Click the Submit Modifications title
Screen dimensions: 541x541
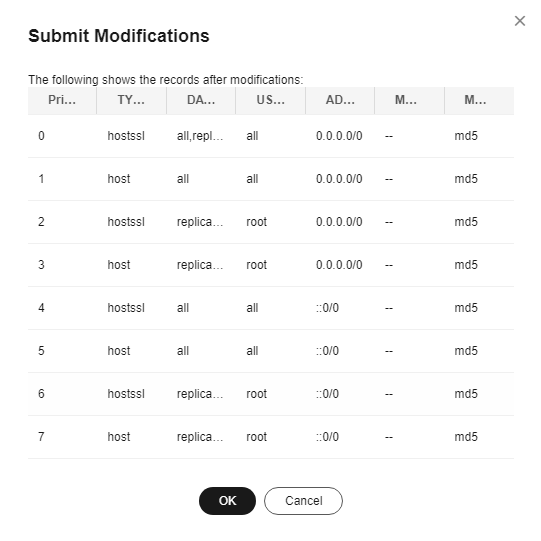click(x=119, y=36)
